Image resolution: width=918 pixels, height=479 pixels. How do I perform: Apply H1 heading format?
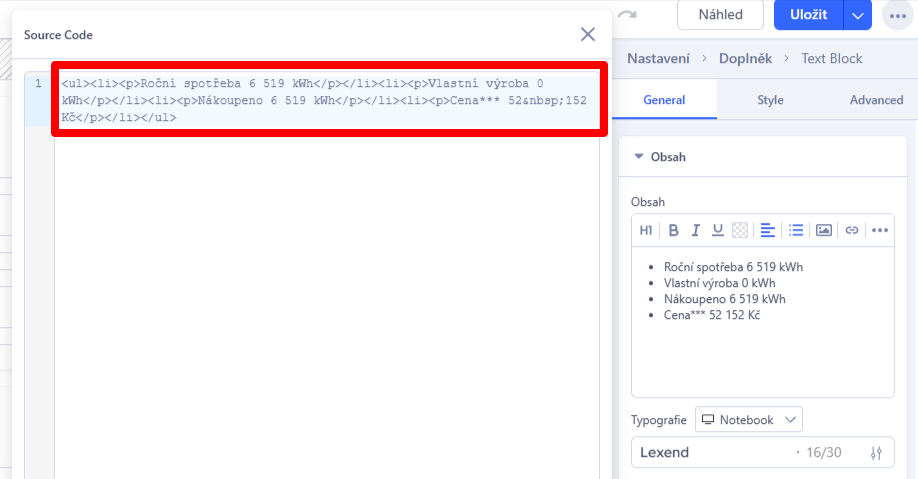click(646, 230)
